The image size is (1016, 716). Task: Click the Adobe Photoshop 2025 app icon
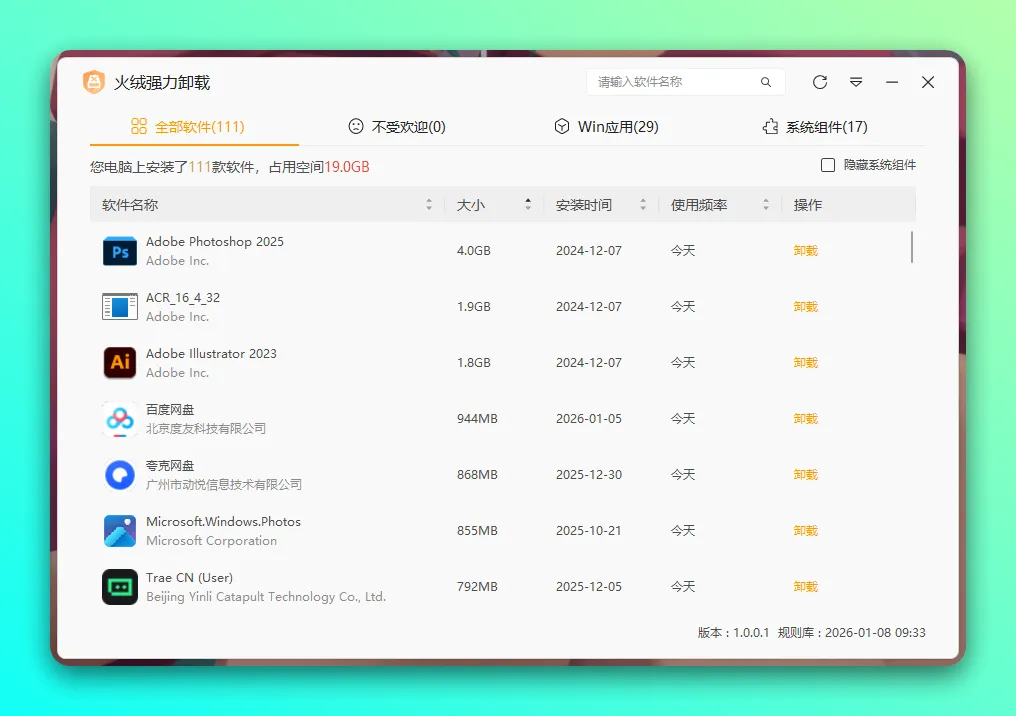click(x=119, y=250)
